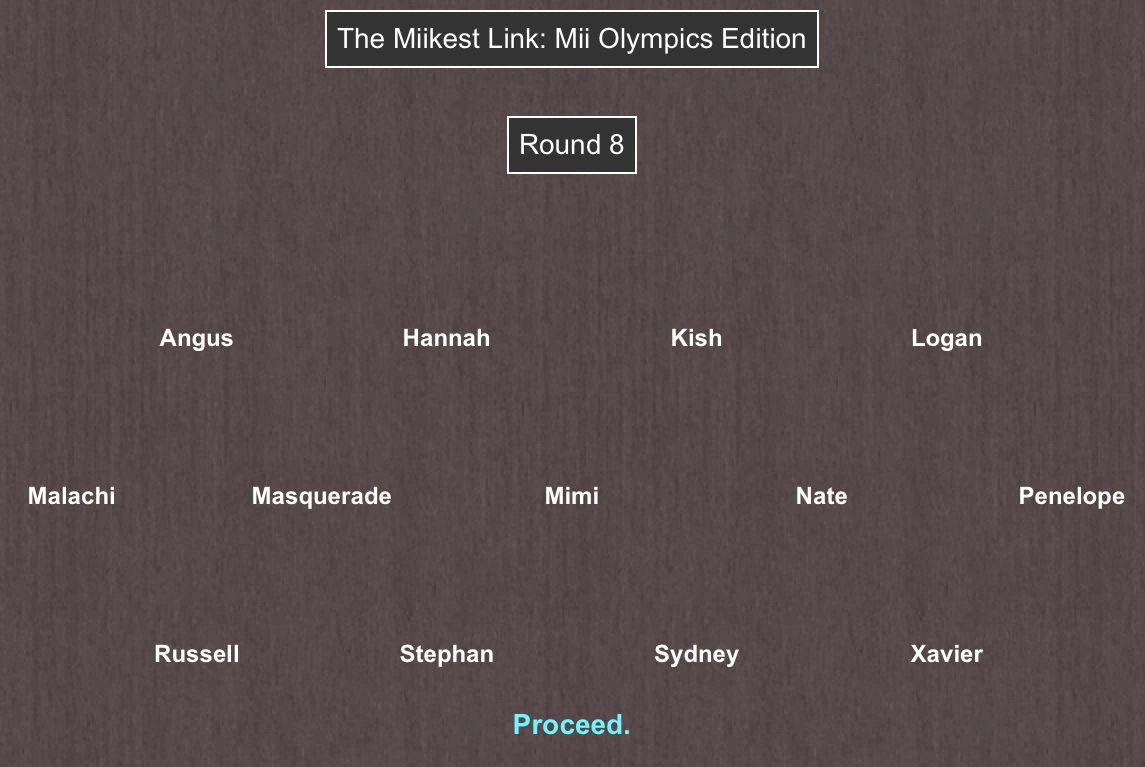Select contestant Hannah
The image size is (1145, 767).
[446, 338]
